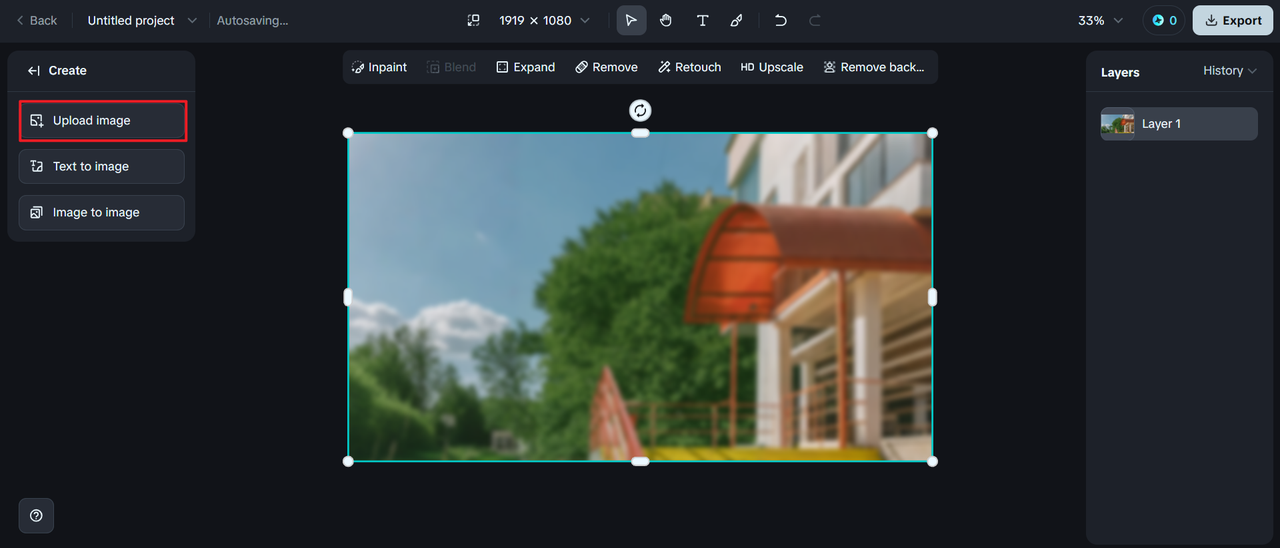Open the HD Upscale tool
1280x548 pixels.
pyautogui.click(x=772, y=67)
